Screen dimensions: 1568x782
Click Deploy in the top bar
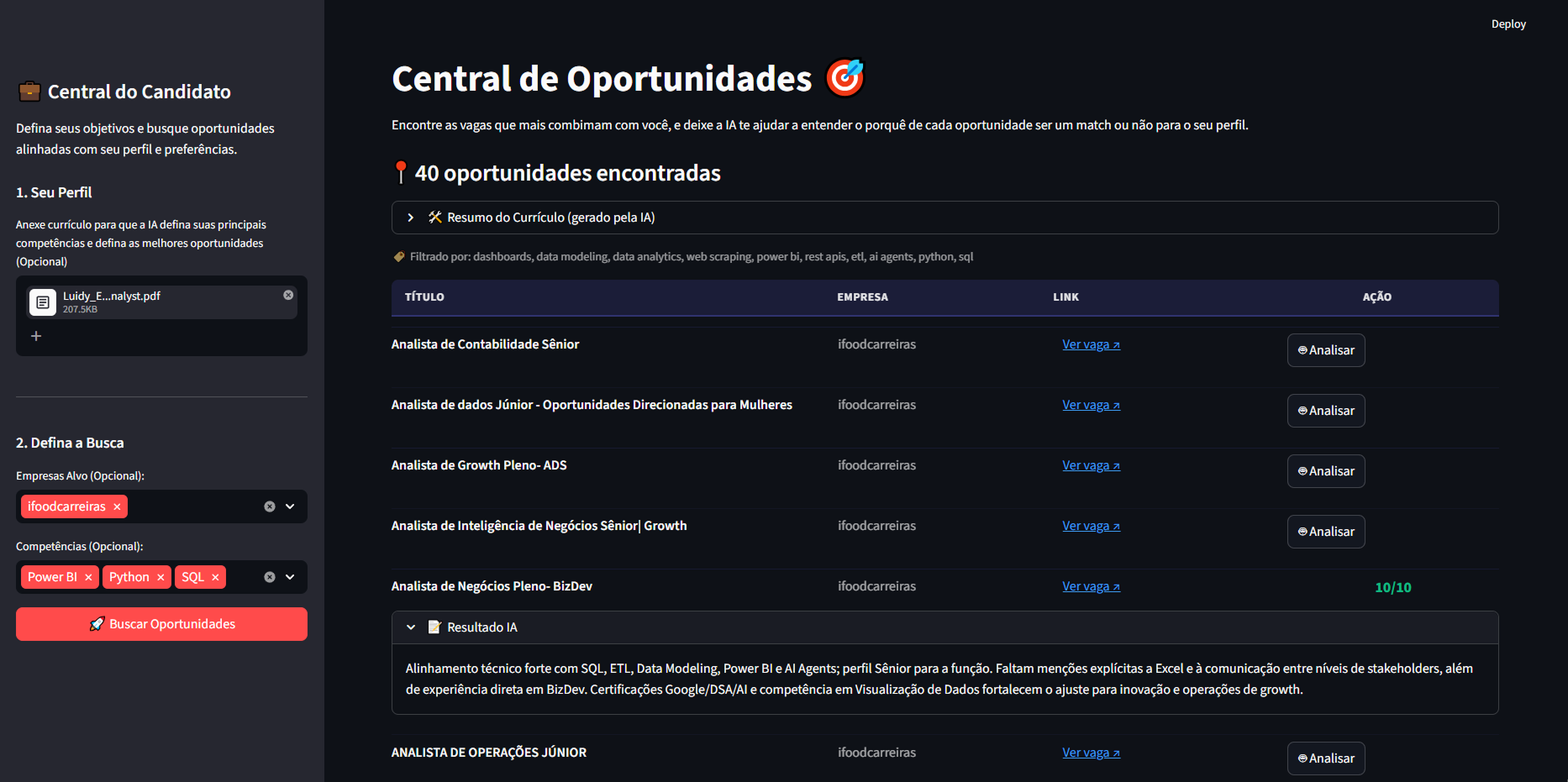tap(1508, 24)
